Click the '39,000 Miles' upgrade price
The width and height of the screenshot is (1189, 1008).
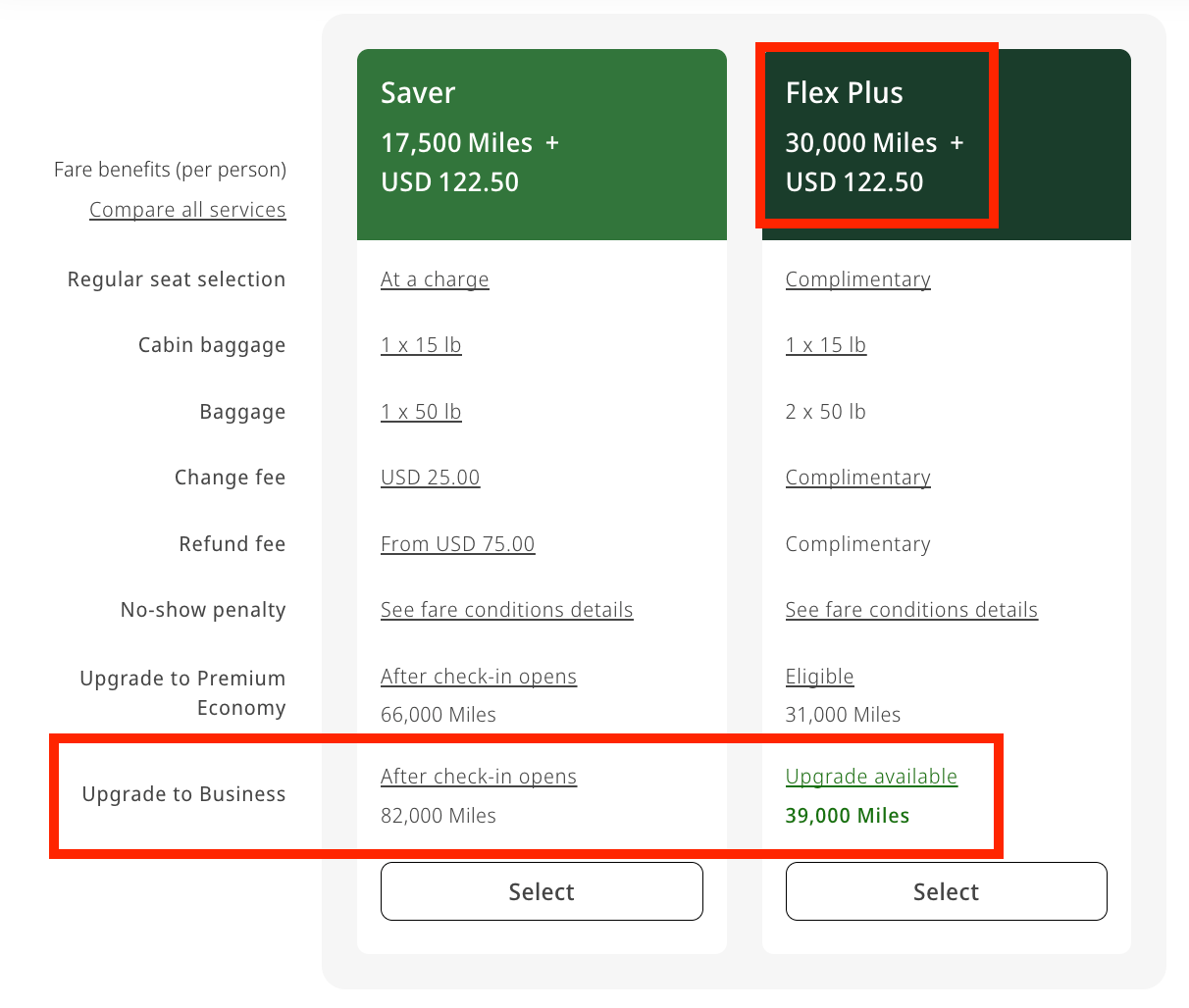[848, 816]
